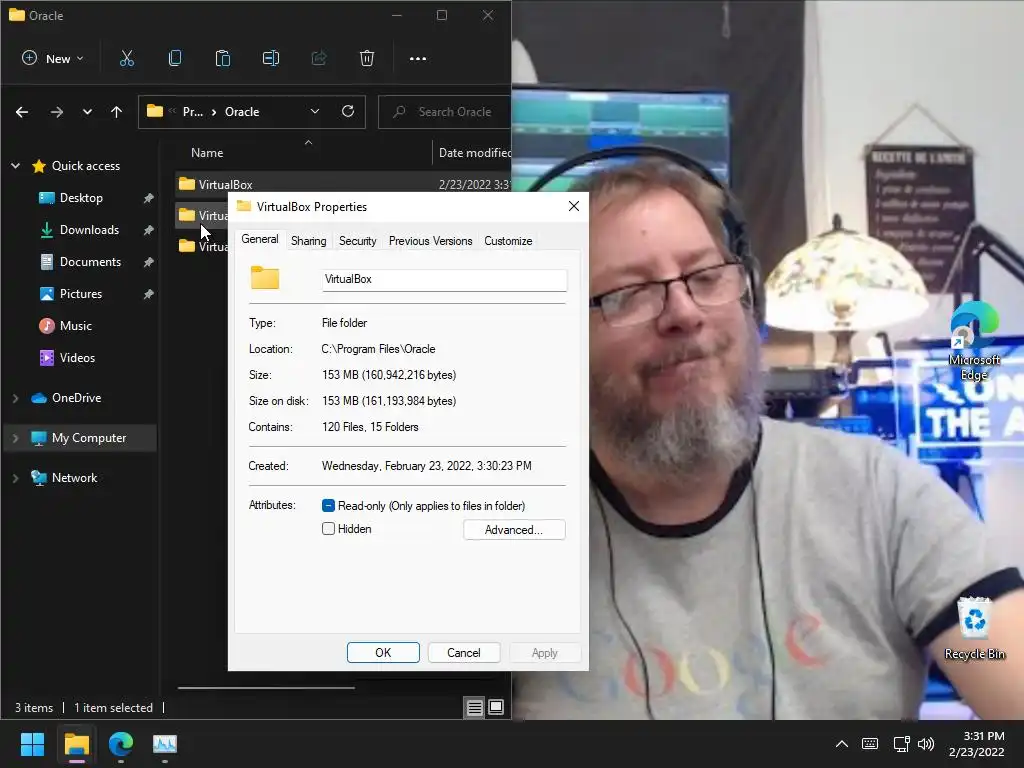Open Advanced attributes dialog
Viewport: 1024px width, 768px height.
tap(514, 530)
